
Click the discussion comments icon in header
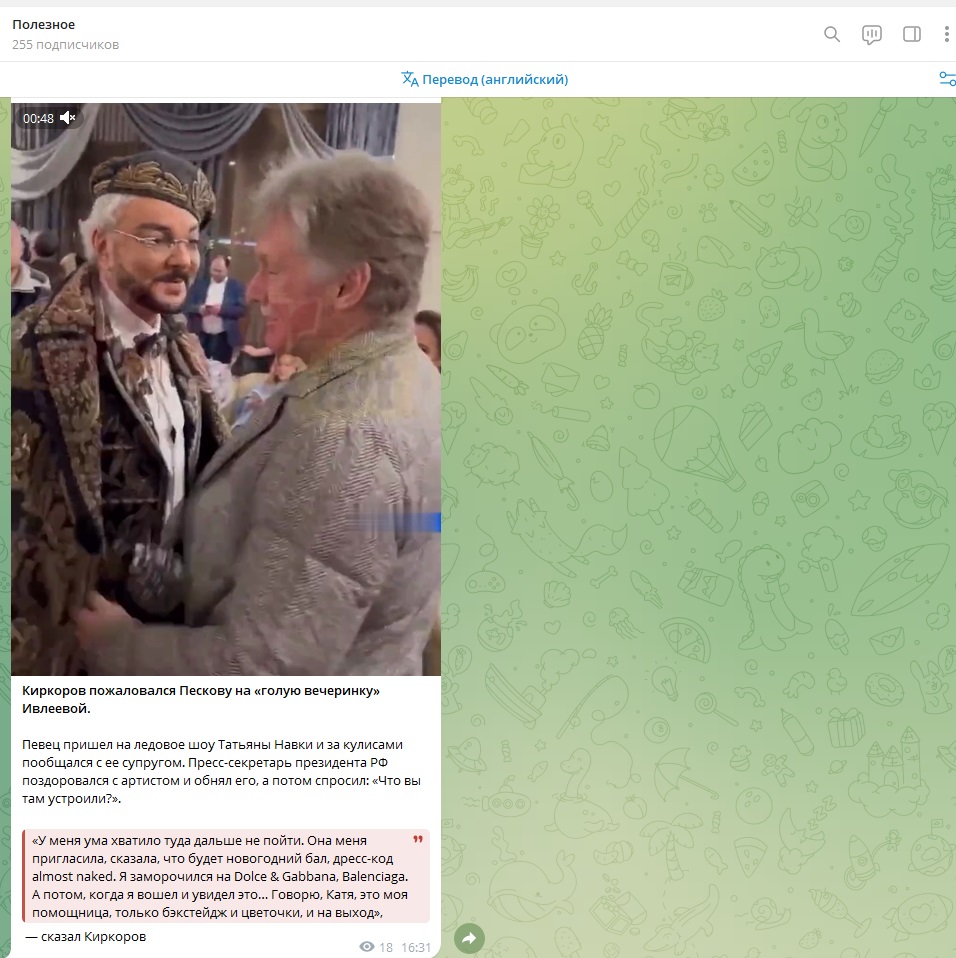click(871, 34)
